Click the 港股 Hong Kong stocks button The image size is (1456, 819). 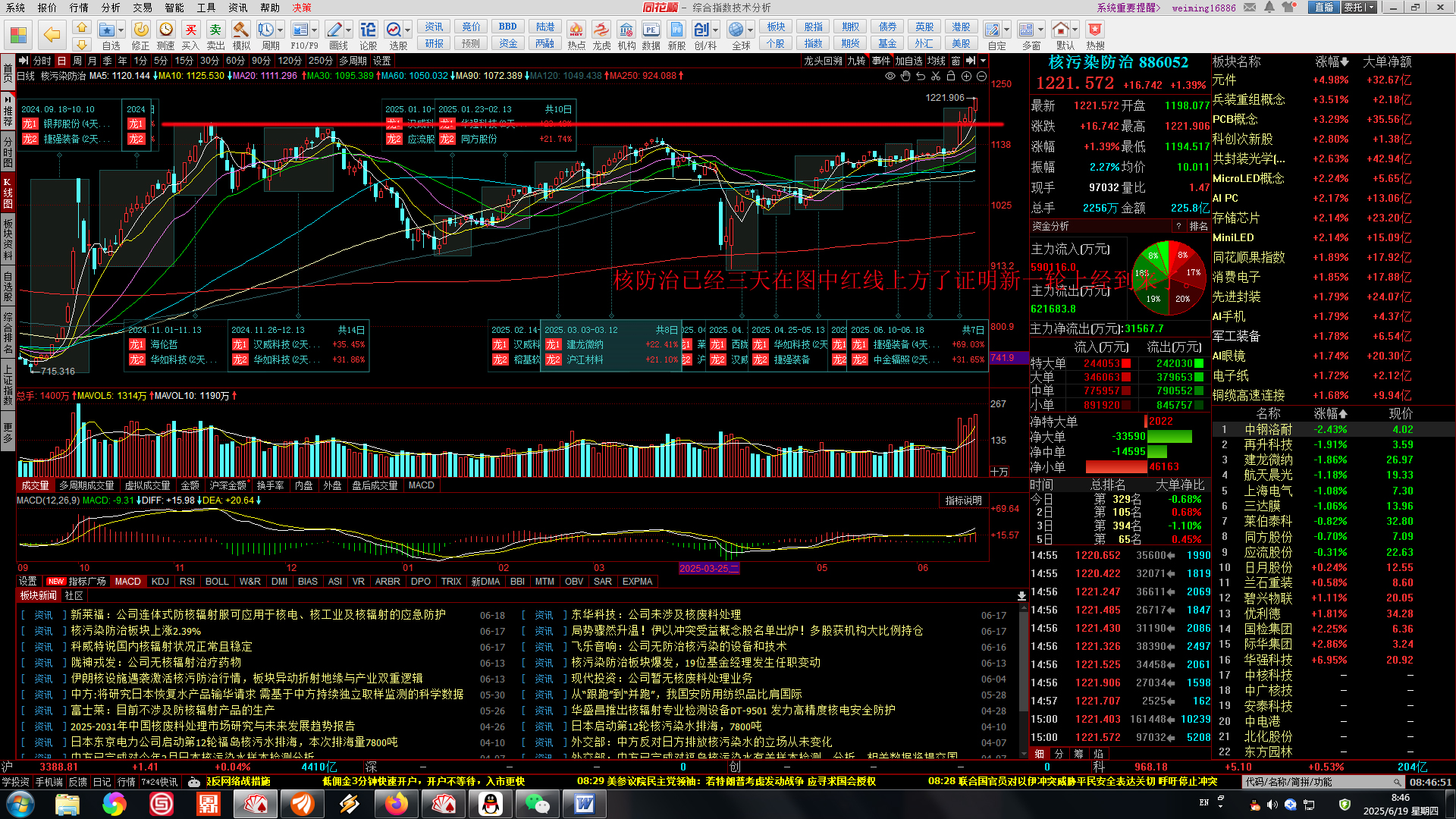[x=961, y=27]
